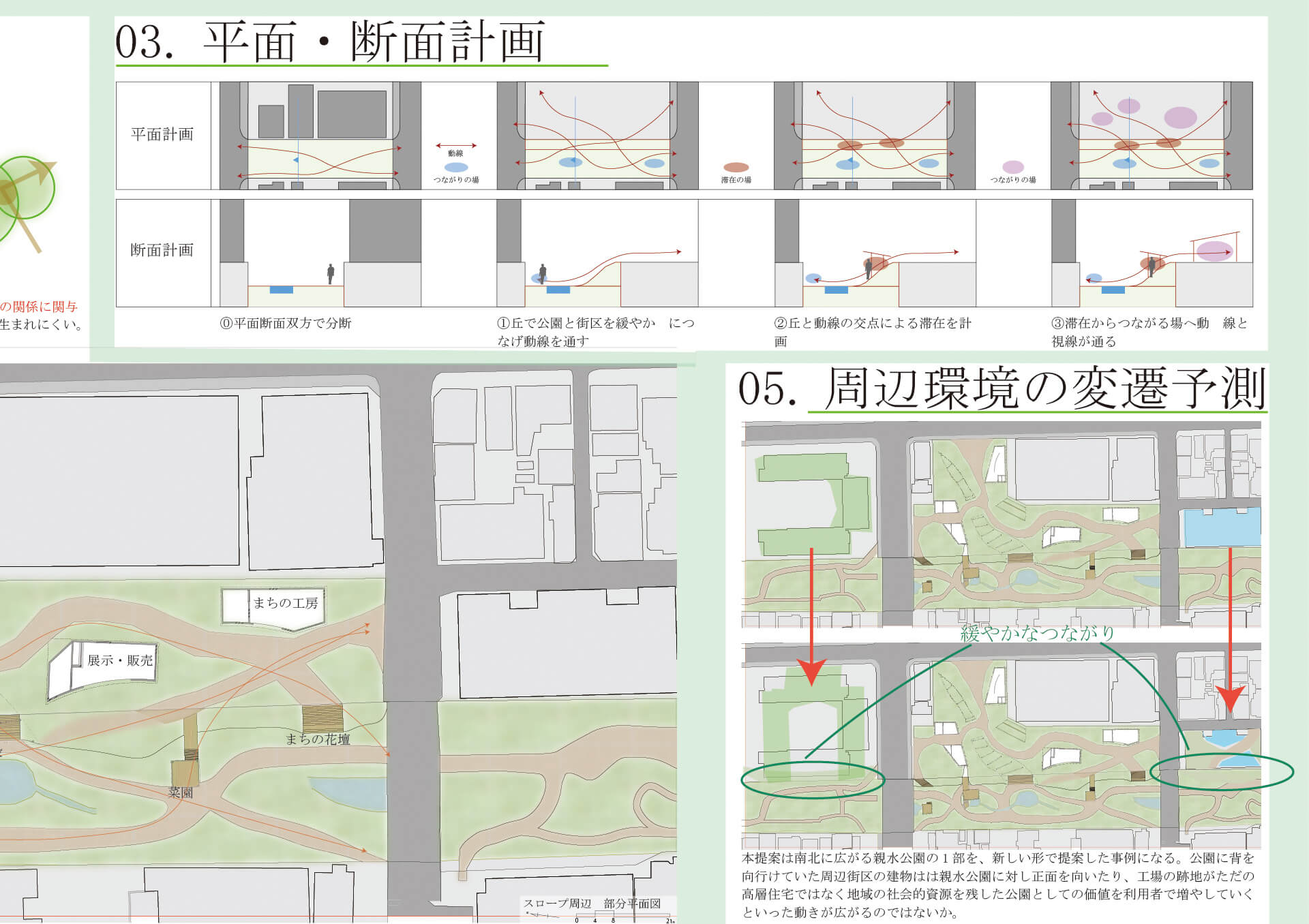Select the 断面計画 row label
The width and height of the screenshot is (1309, 924).
(162, 250)
